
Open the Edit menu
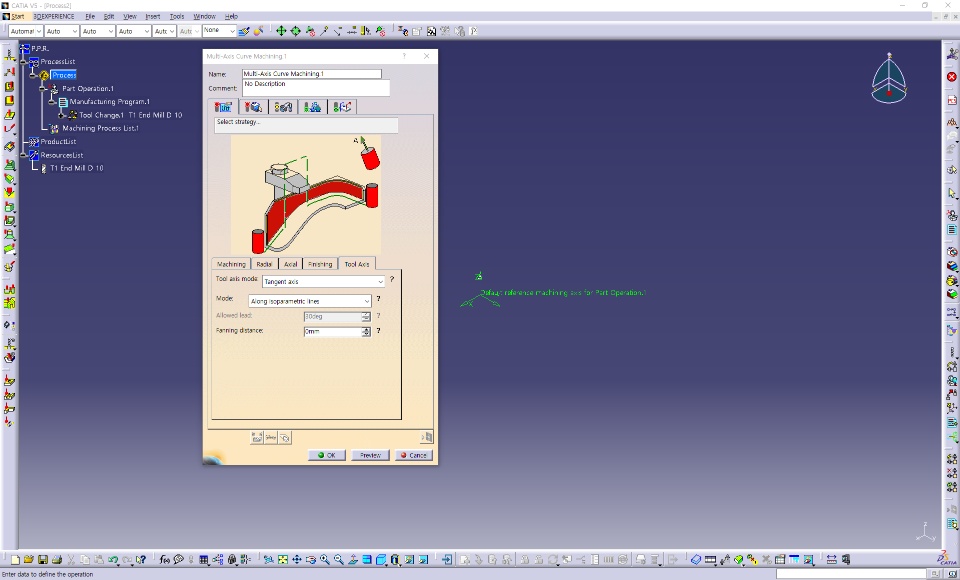pyautogui.click(x=109, y=17)
